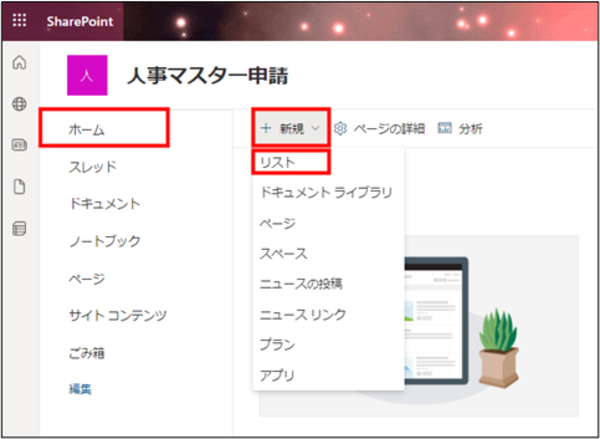This screenshot has width=600, height=439.
Task: Open the 人事マスター申請 site title
Action: (208, 76)
